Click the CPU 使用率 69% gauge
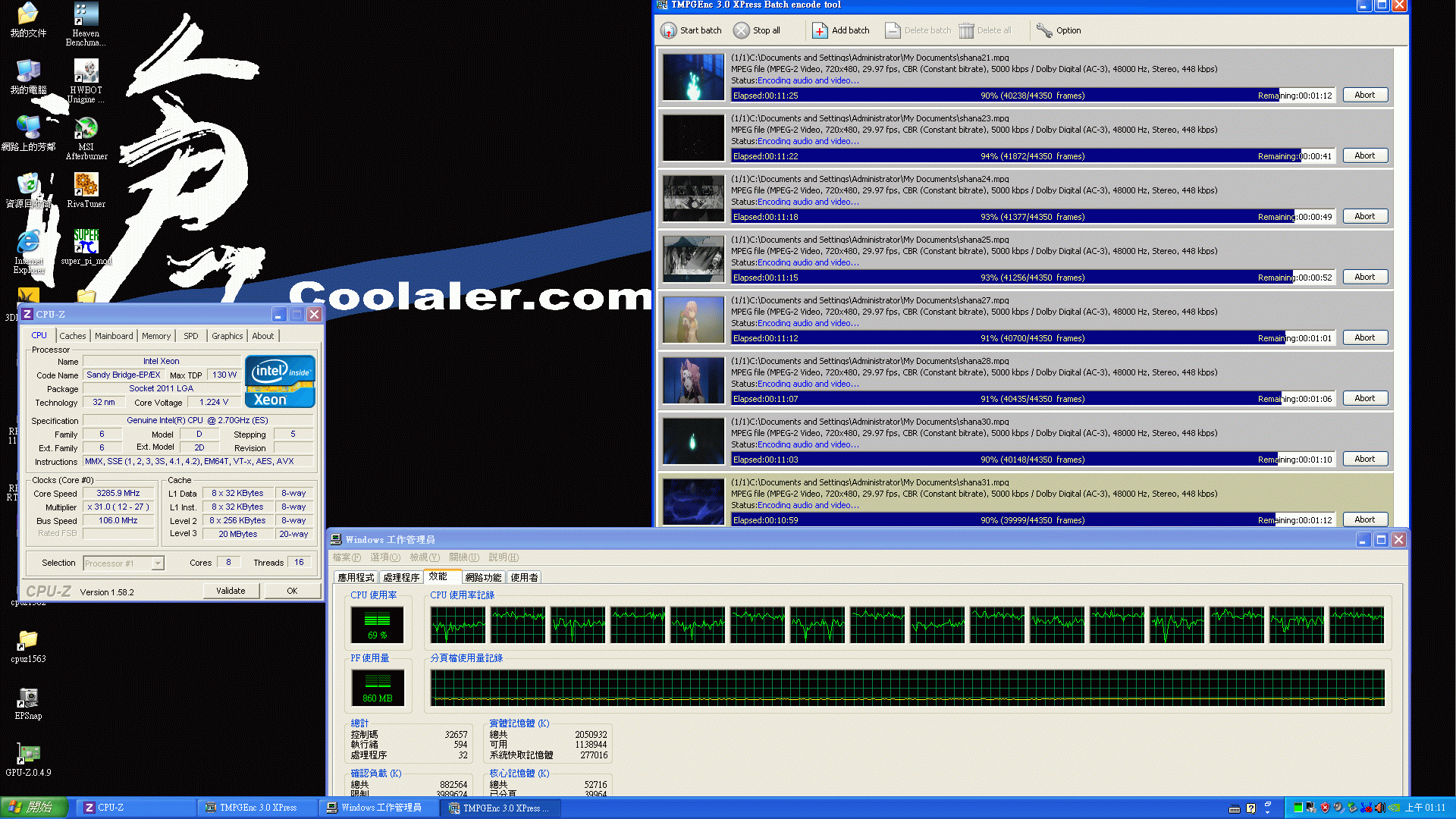The image size is (1456, 819). point(377,625)
